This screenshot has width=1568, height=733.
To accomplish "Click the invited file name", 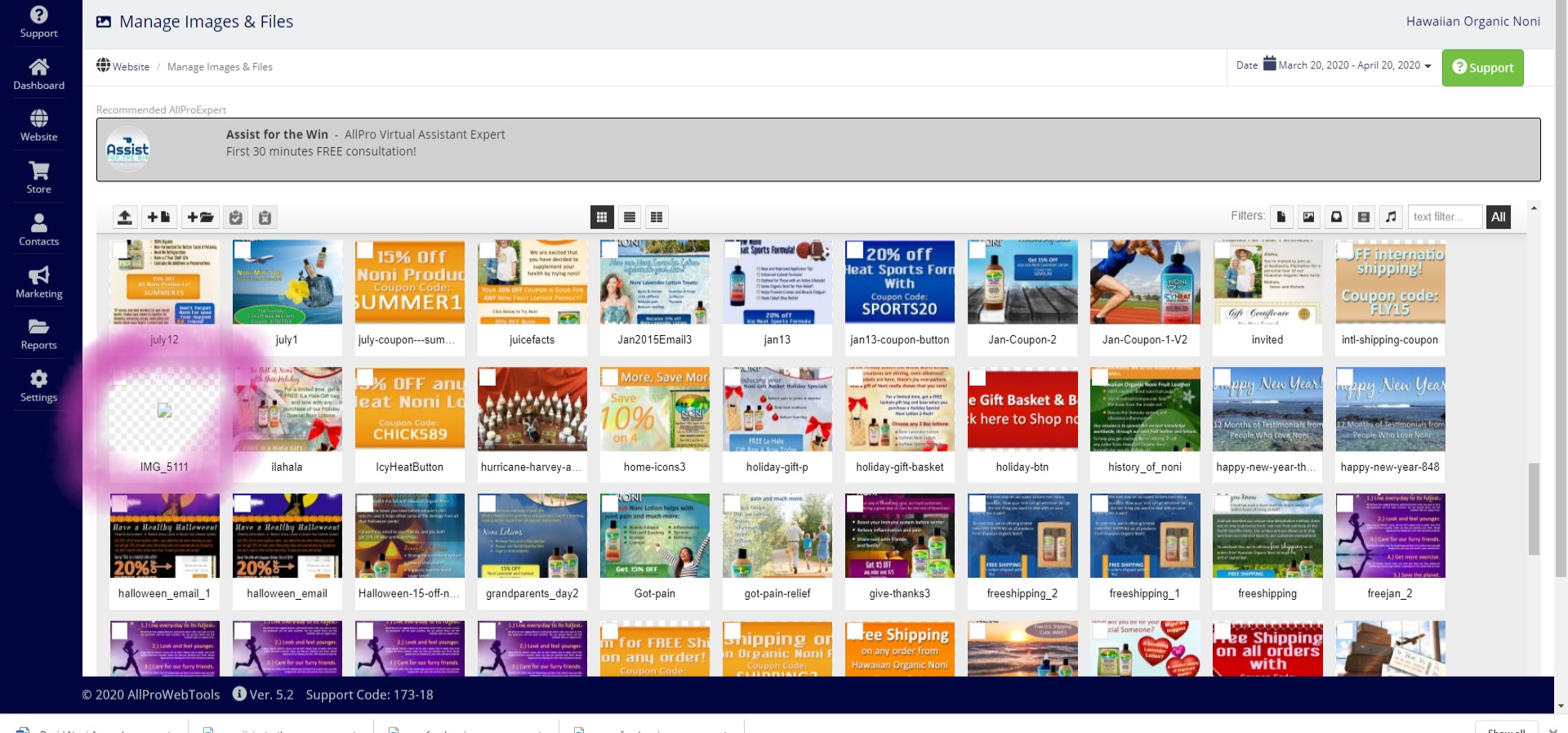I will tap(1267, 339).
